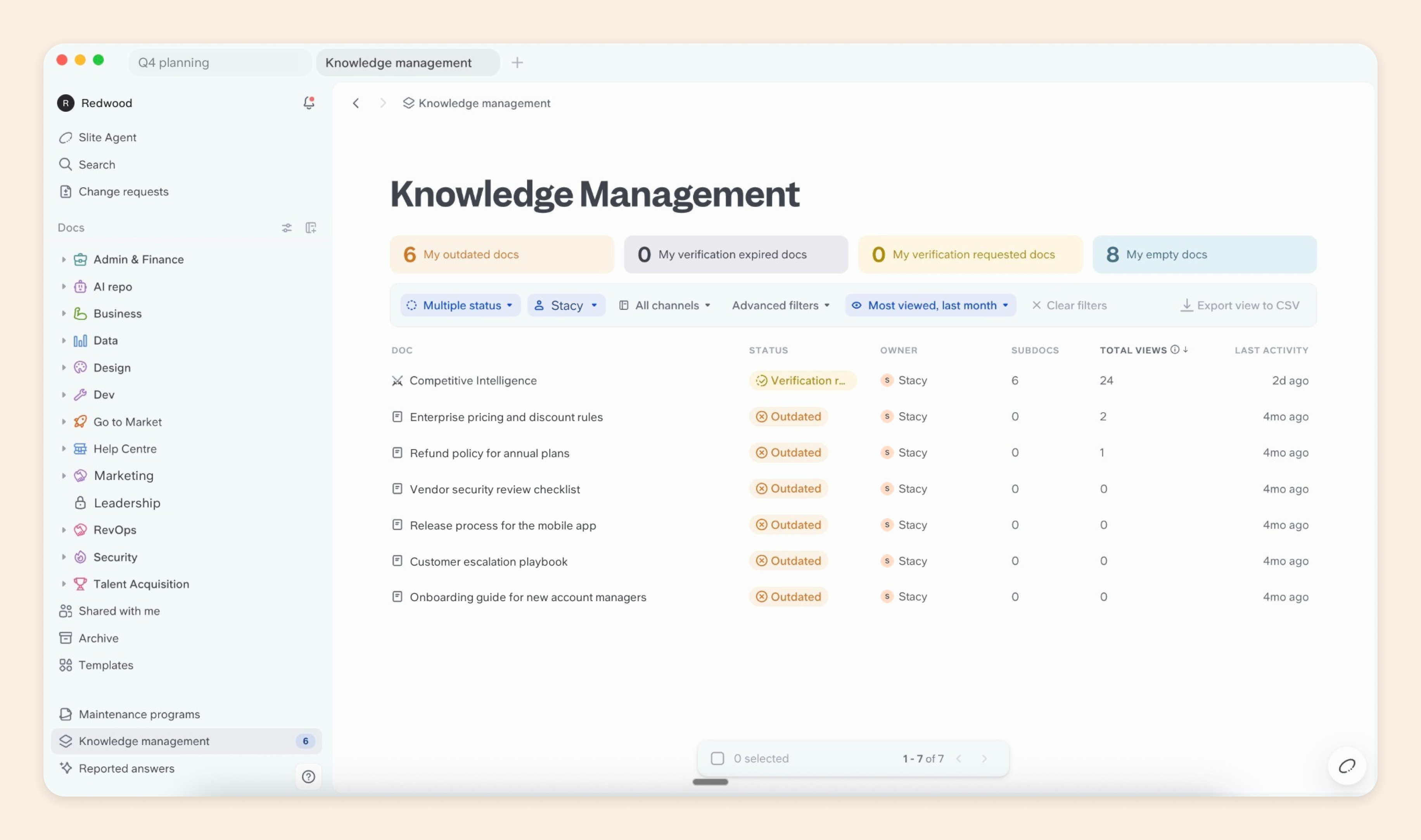
Task: Open Most viewed, last month dropdown
Action: click(x=930, y=305)
